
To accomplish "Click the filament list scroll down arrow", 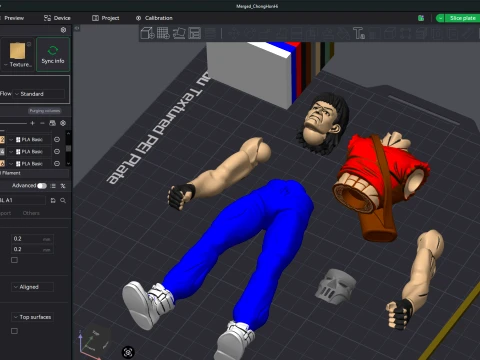I will [x=68, y=163].
